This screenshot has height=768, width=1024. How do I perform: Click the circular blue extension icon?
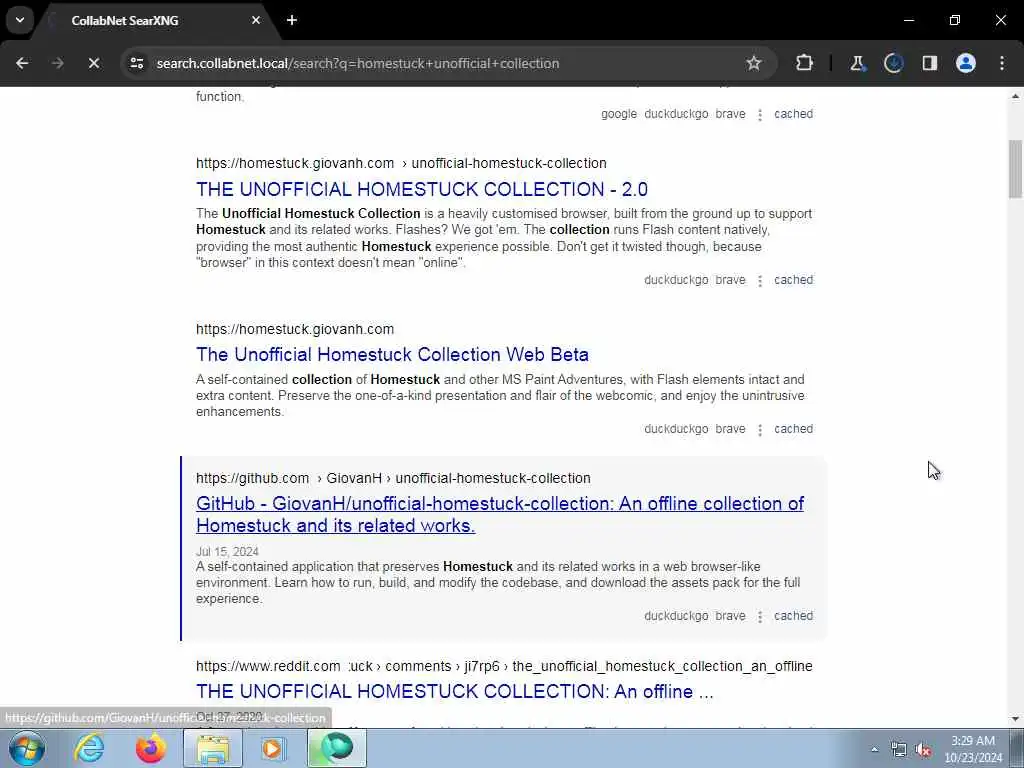point(893,63)
